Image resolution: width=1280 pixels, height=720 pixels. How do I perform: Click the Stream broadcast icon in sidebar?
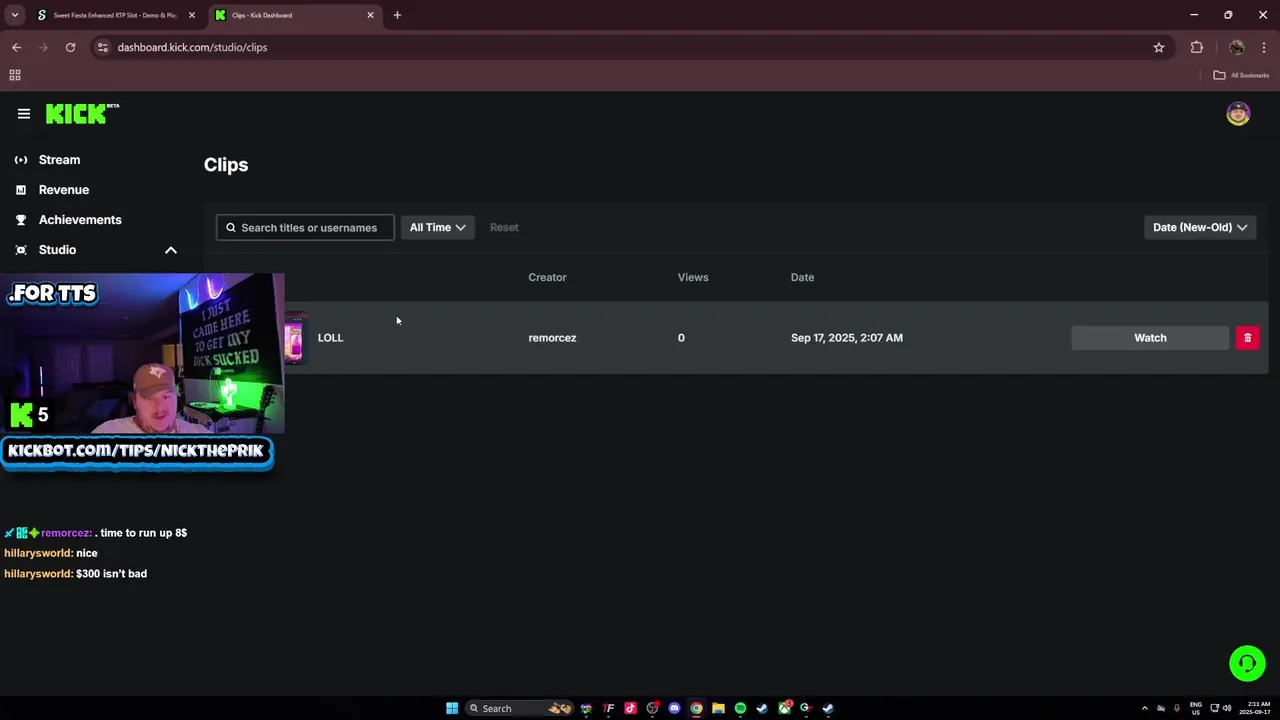21,160
